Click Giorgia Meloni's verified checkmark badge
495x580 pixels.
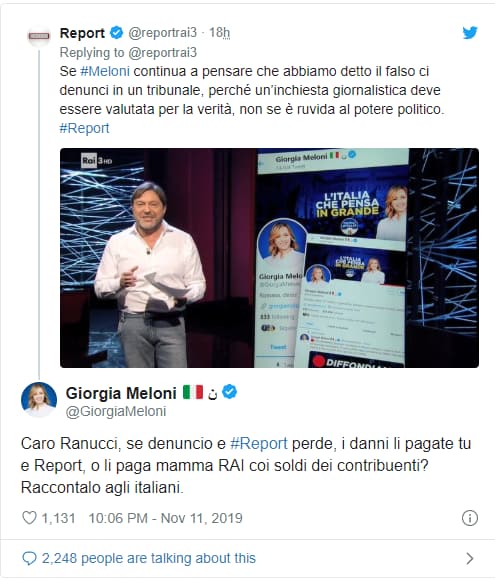click(229, 392)
